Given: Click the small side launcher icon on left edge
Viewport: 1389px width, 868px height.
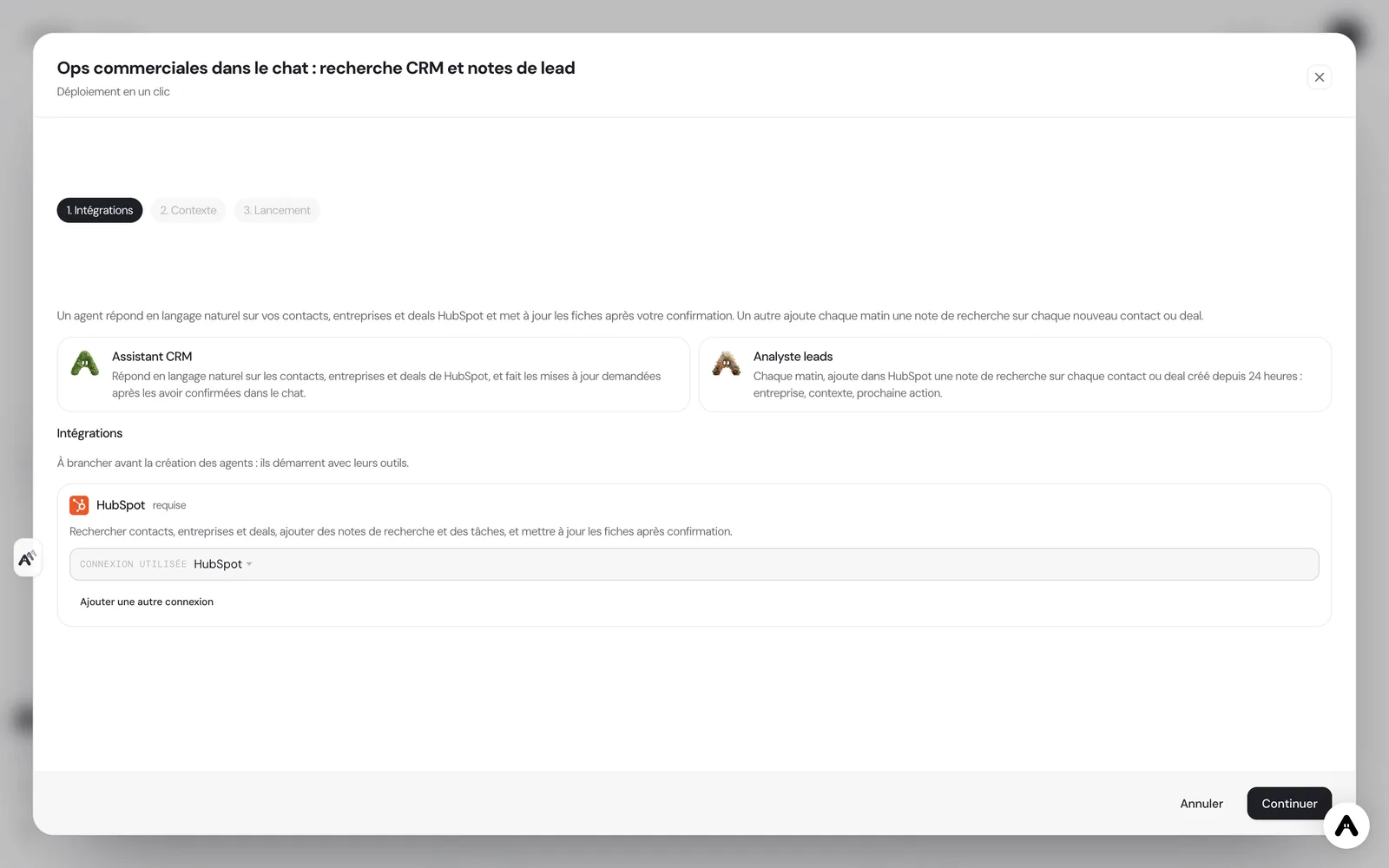Looking at the screenshot, I should [x=28, y=557].
